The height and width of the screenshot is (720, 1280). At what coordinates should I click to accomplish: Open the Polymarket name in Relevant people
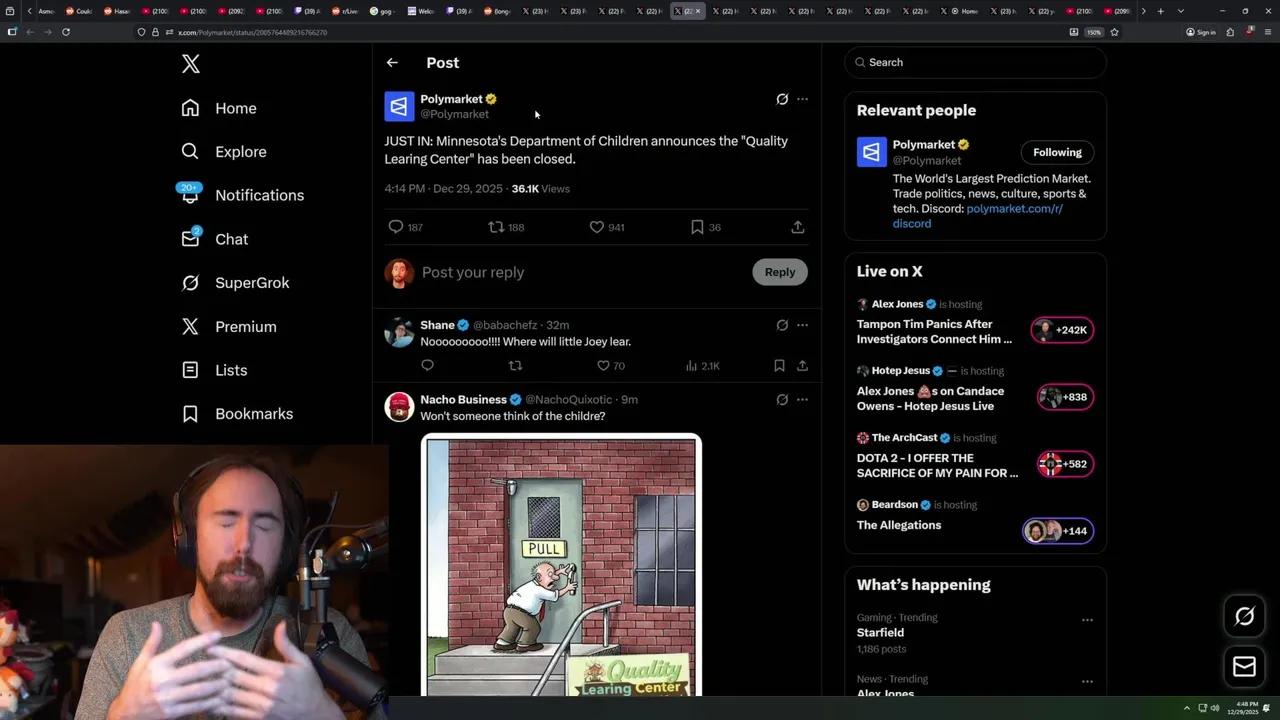pyautogui.click(x=924, y=145)
